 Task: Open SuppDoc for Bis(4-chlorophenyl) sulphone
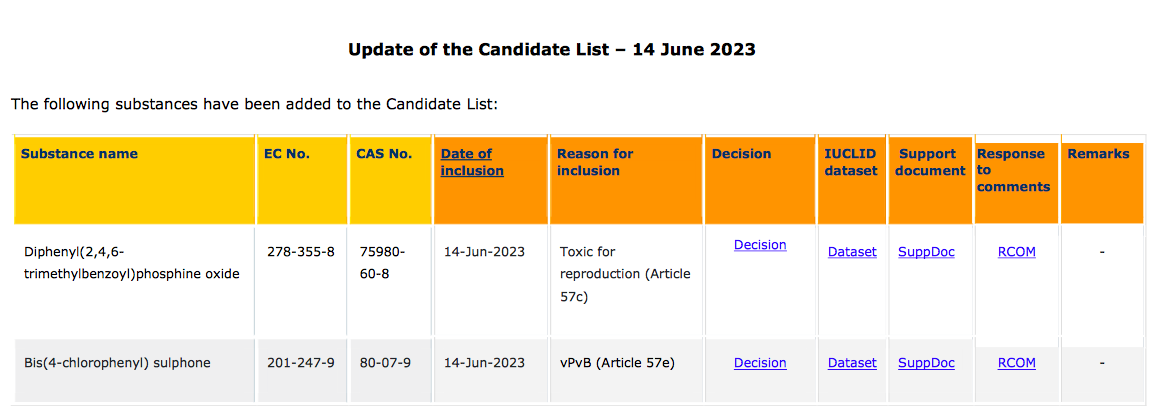(926, 363)
